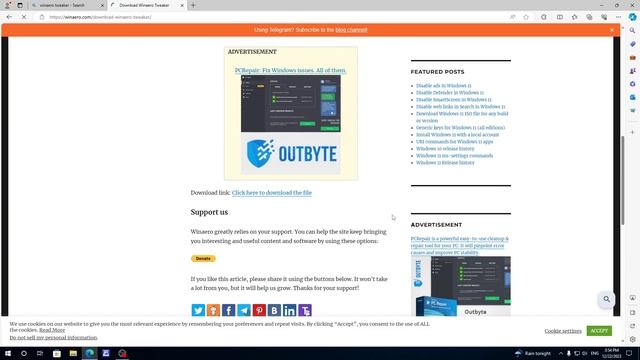Open Disable Defender in Windows 11 post

point(450,93)
